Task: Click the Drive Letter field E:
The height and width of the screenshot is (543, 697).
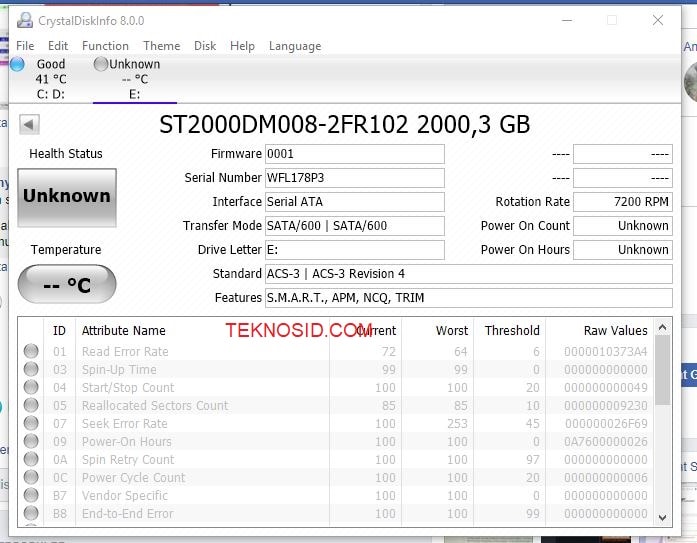Action: click(355, 250)
